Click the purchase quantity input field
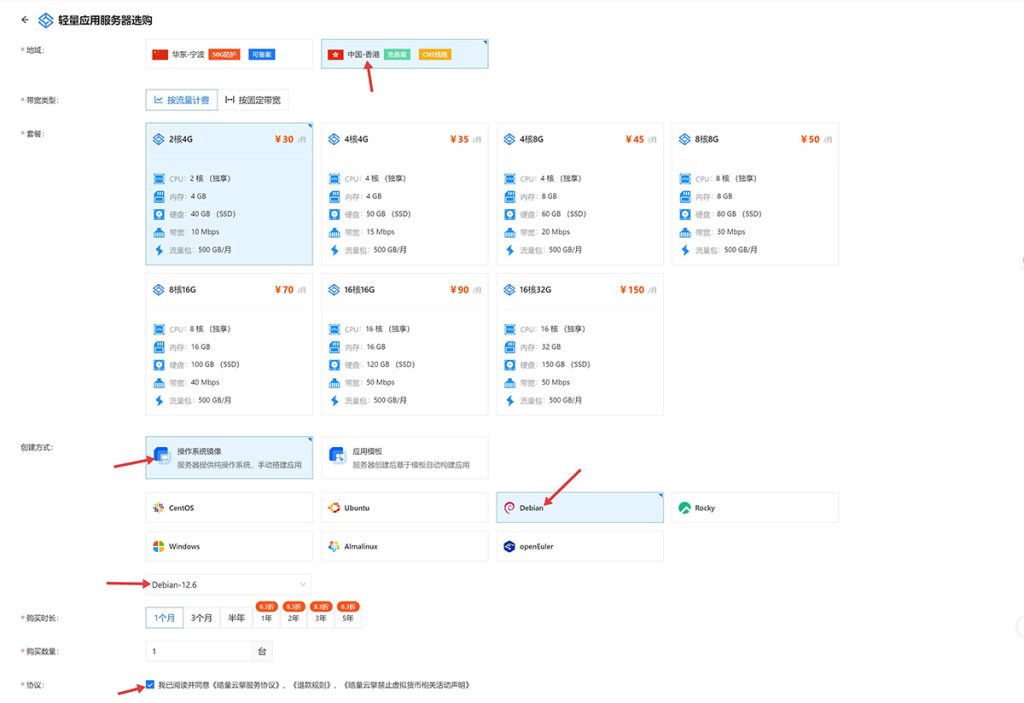The image size is (1024, 703). tap(199, 651)
